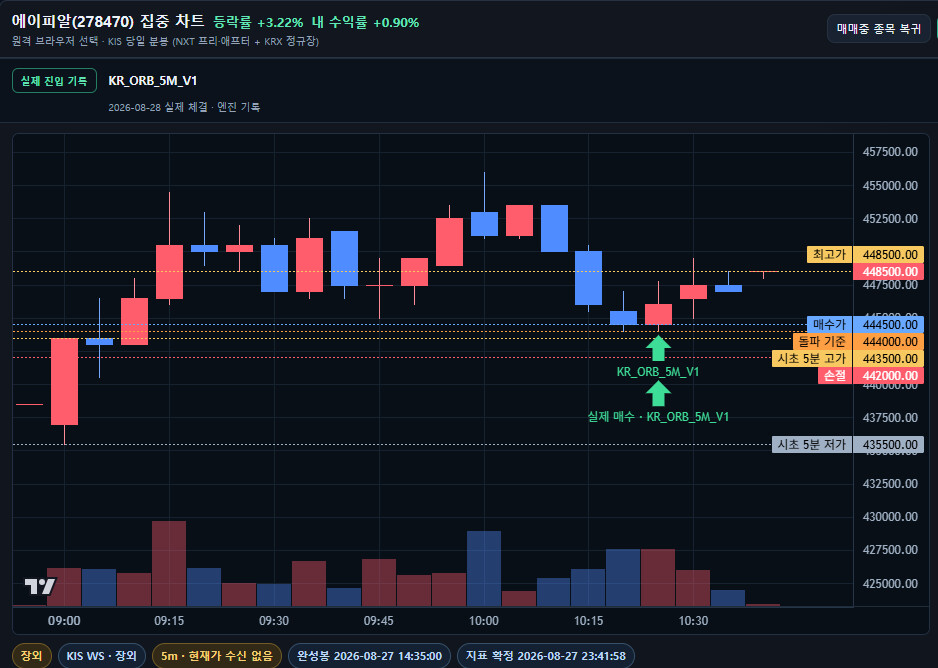The image size is (938, 668).
Task: Click the 실제 매수 · KR_ORB_5M_V1 marker text
Action: 658,417
